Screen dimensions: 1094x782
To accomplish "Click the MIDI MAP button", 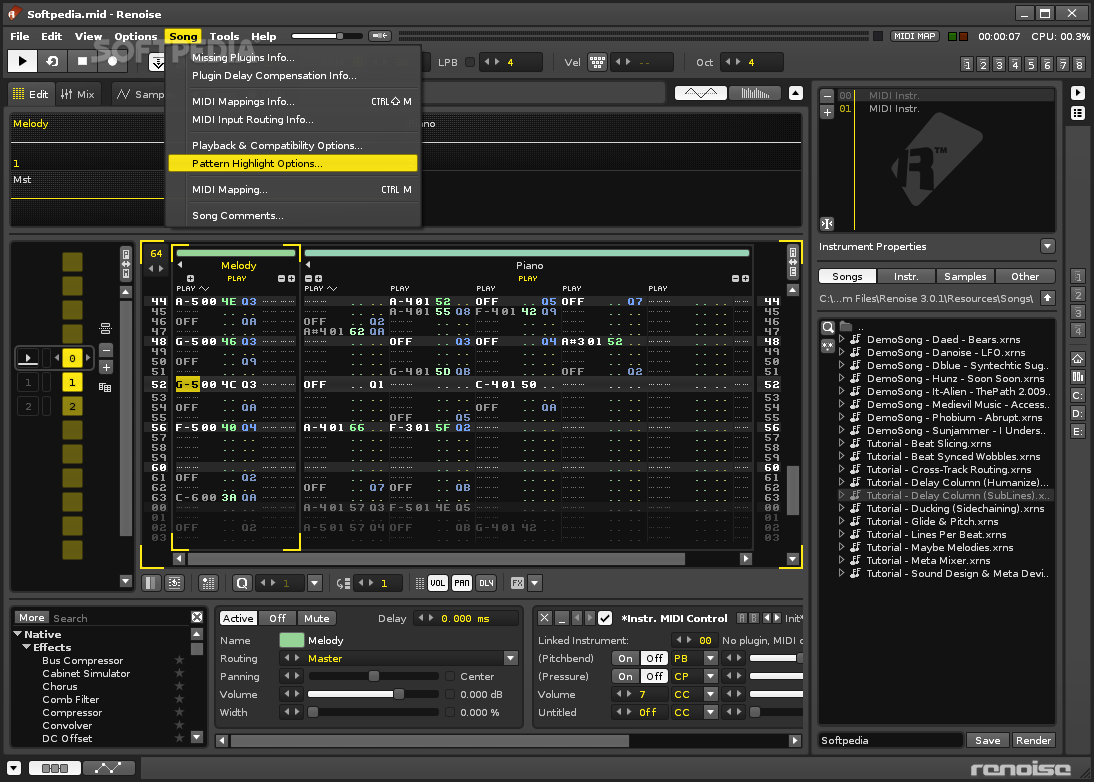I will point(914,36).
